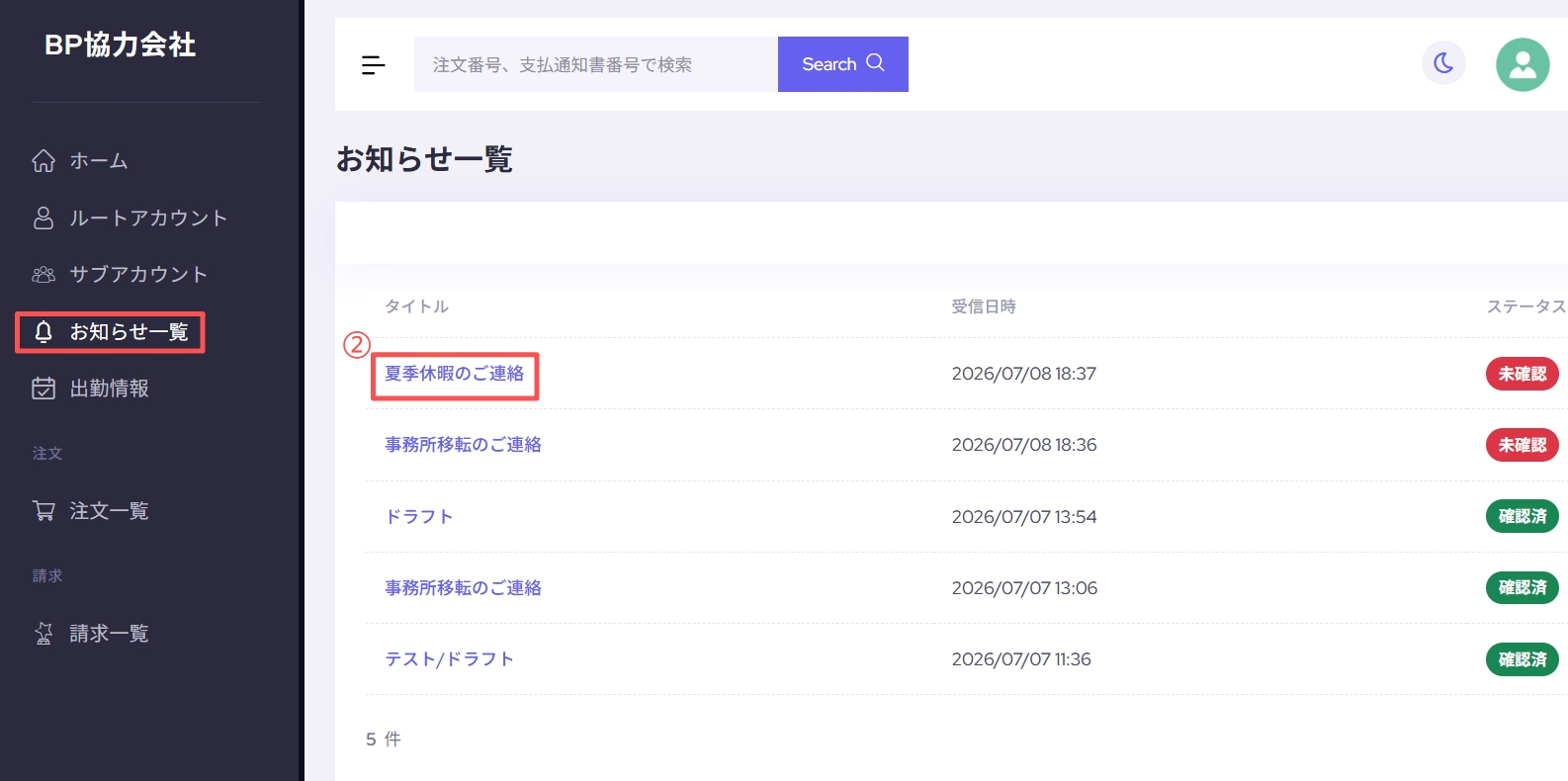
Task: Click the date 2026/07/07 11:36
Action: click(x=1021, y=659)
